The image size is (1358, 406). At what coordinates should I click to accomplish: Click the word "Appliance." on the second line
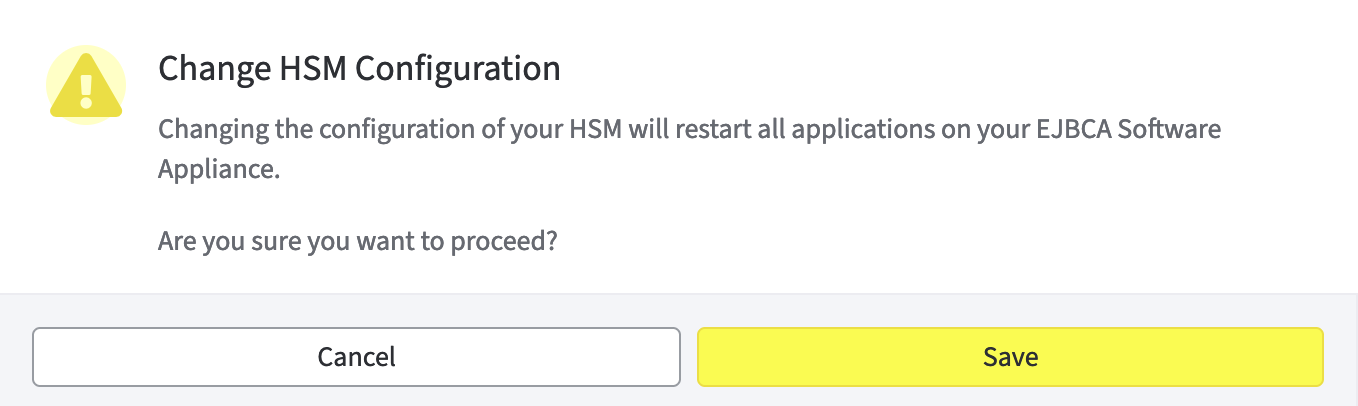[216, 169]
